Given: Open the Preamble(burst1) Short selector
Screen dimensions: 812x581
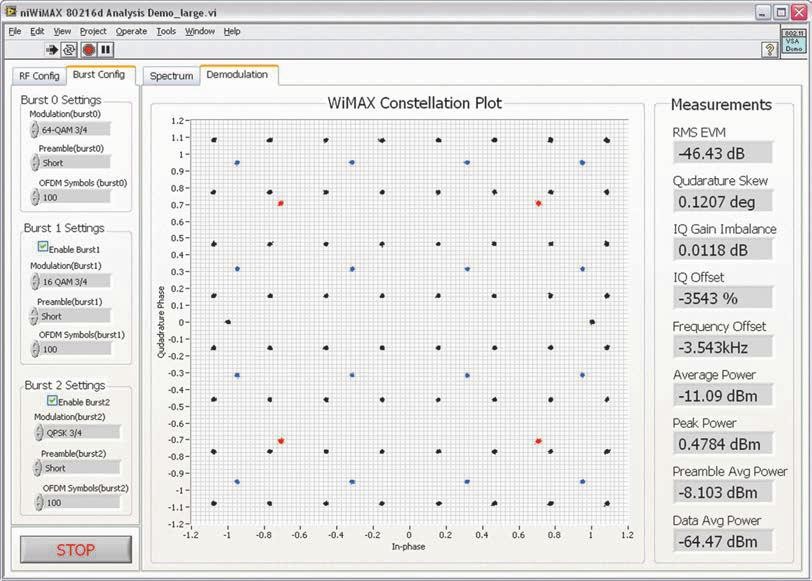Looking at the screenshot, I should pyautogui.click(x=70, y=316).
